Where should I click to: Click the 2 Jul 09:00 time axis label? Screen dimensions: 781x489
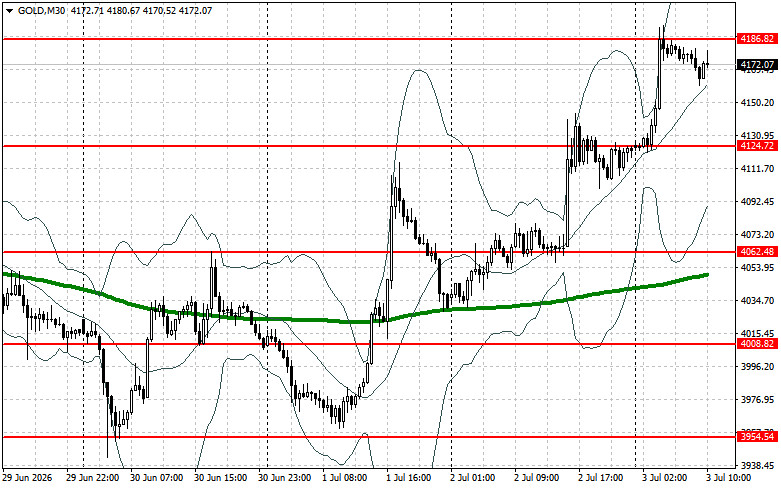point(536,478)
